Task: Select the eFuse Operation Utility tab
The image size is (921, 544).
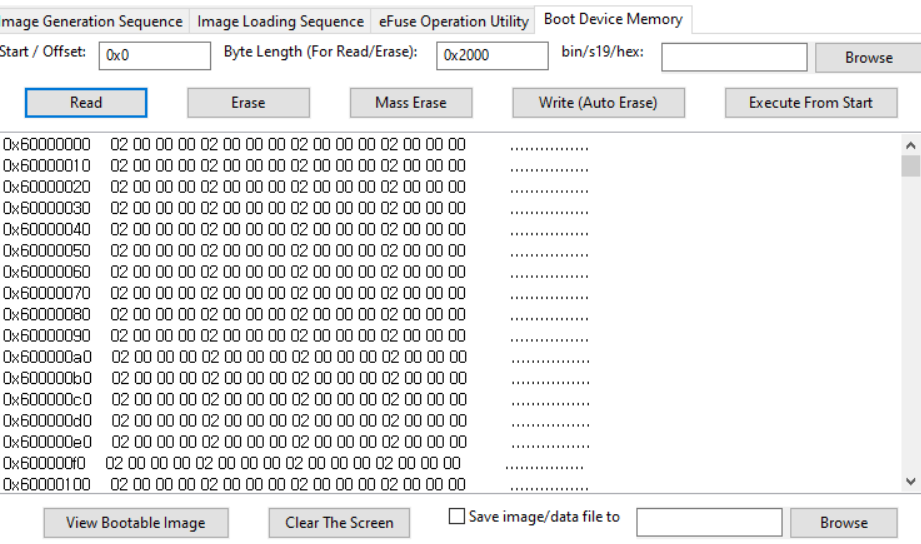Action: (453, 21)
